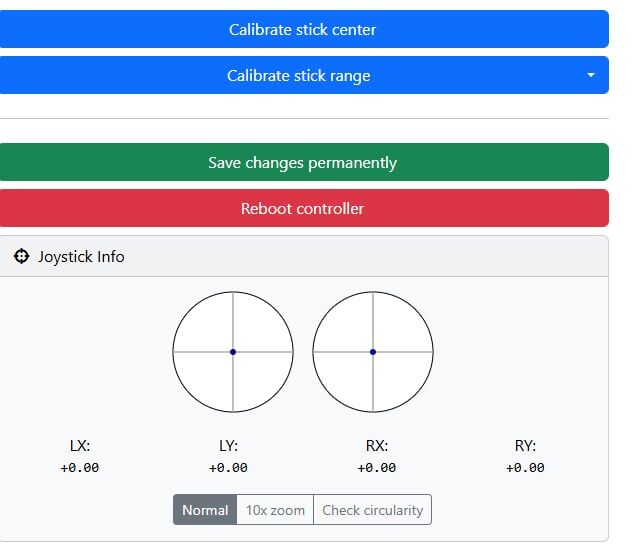Click the RX axis value
The height and width of the screenshot is (559, 633).
(x=377, y=468)
